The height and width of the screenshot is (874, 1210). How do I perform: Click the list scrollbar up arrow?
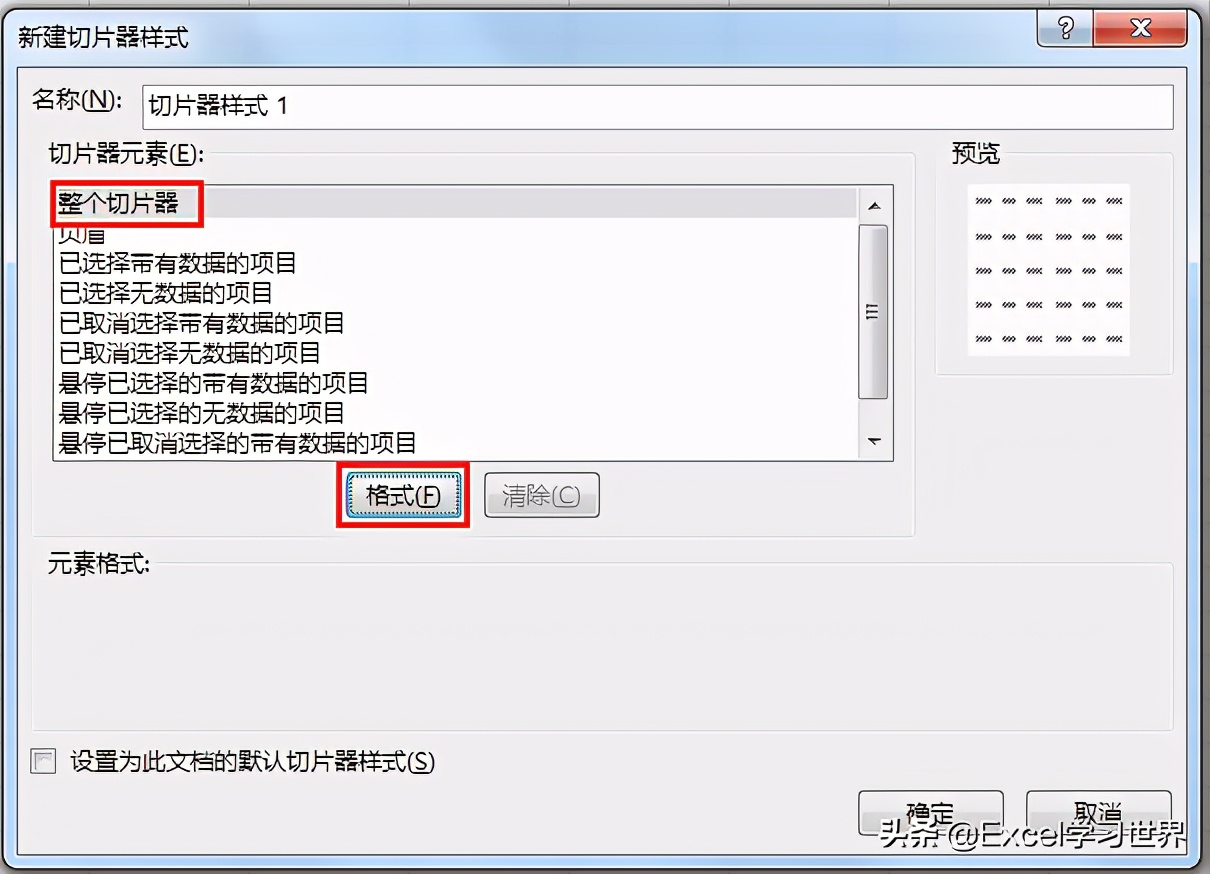click(874, 206)
